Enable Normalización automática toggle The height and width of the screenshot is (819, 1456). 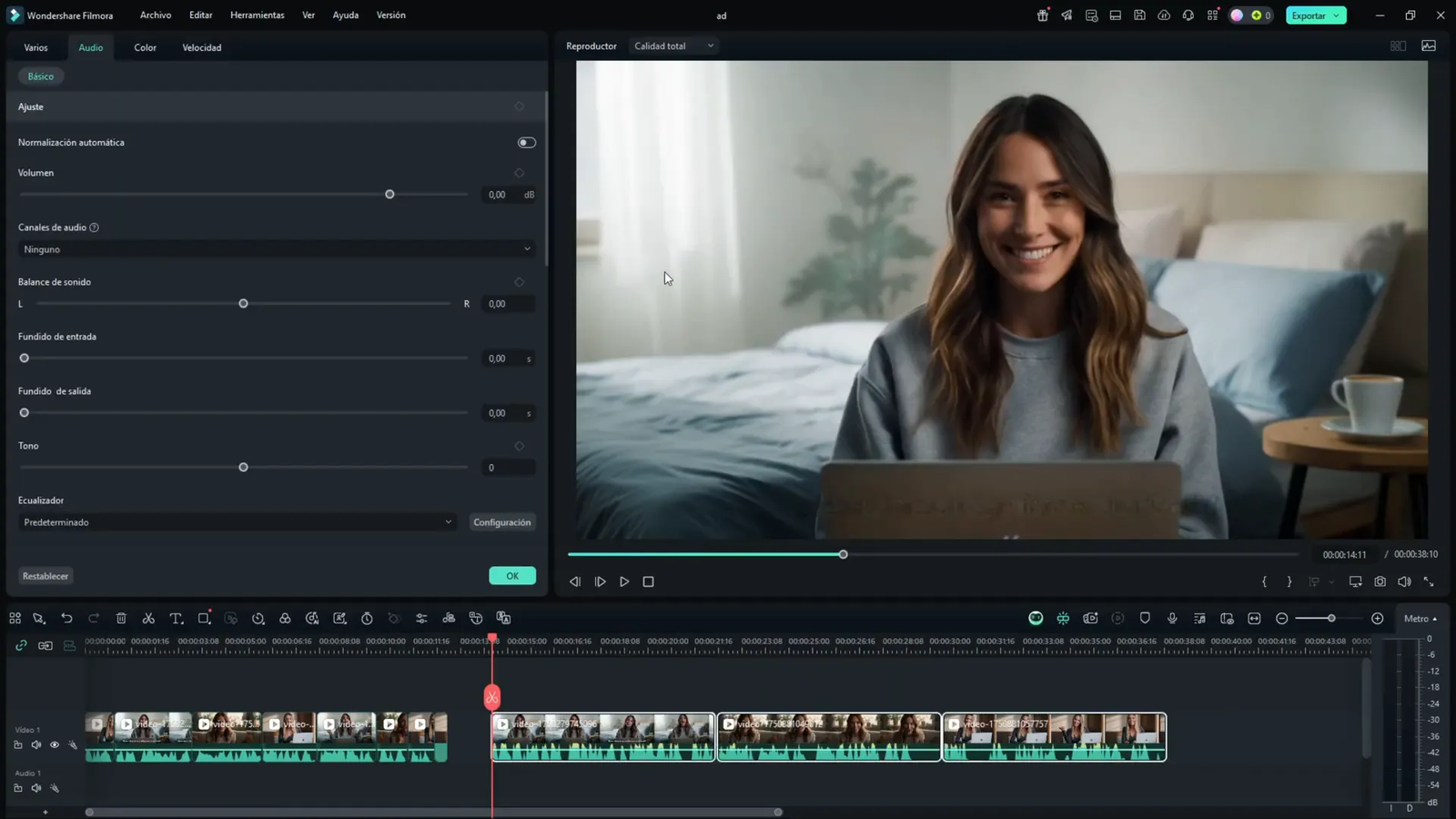click(x=525, y=142)
